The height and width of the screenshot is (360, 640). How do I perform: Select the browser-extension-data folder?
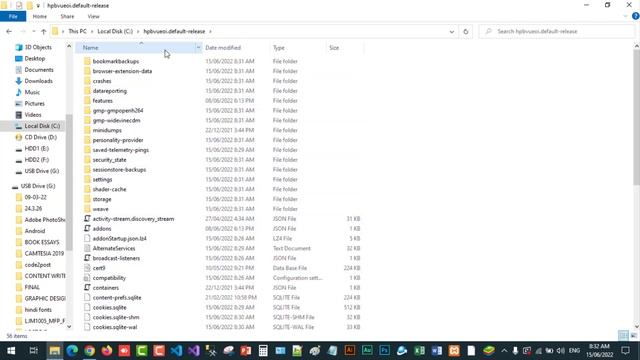pos(122,71)
